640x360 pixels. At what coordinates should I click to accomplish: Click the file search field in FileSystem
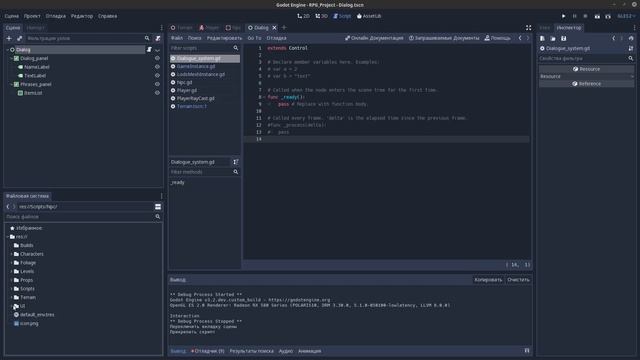pyautogui.click(x=83, y=217)
